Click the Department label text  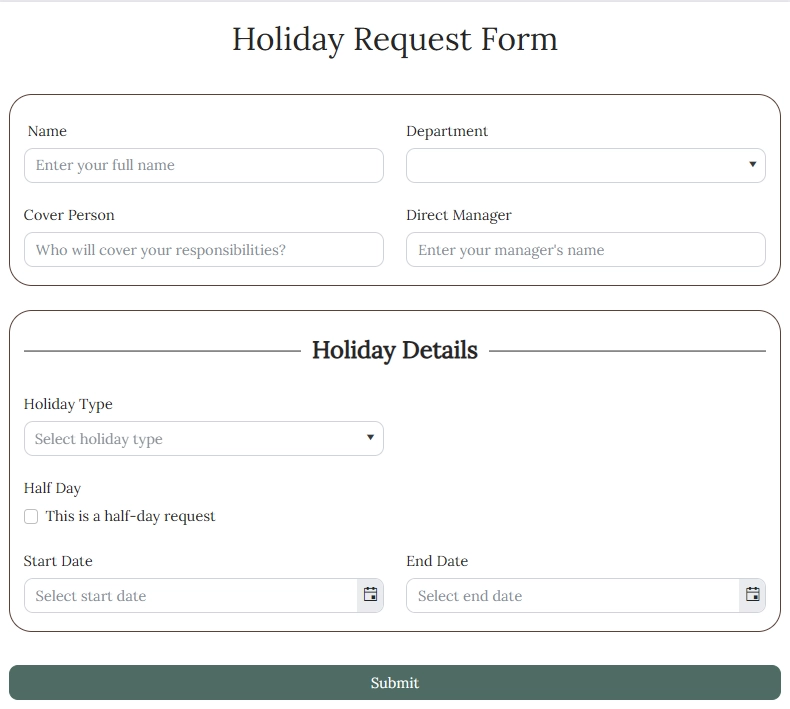pos(447,131)
